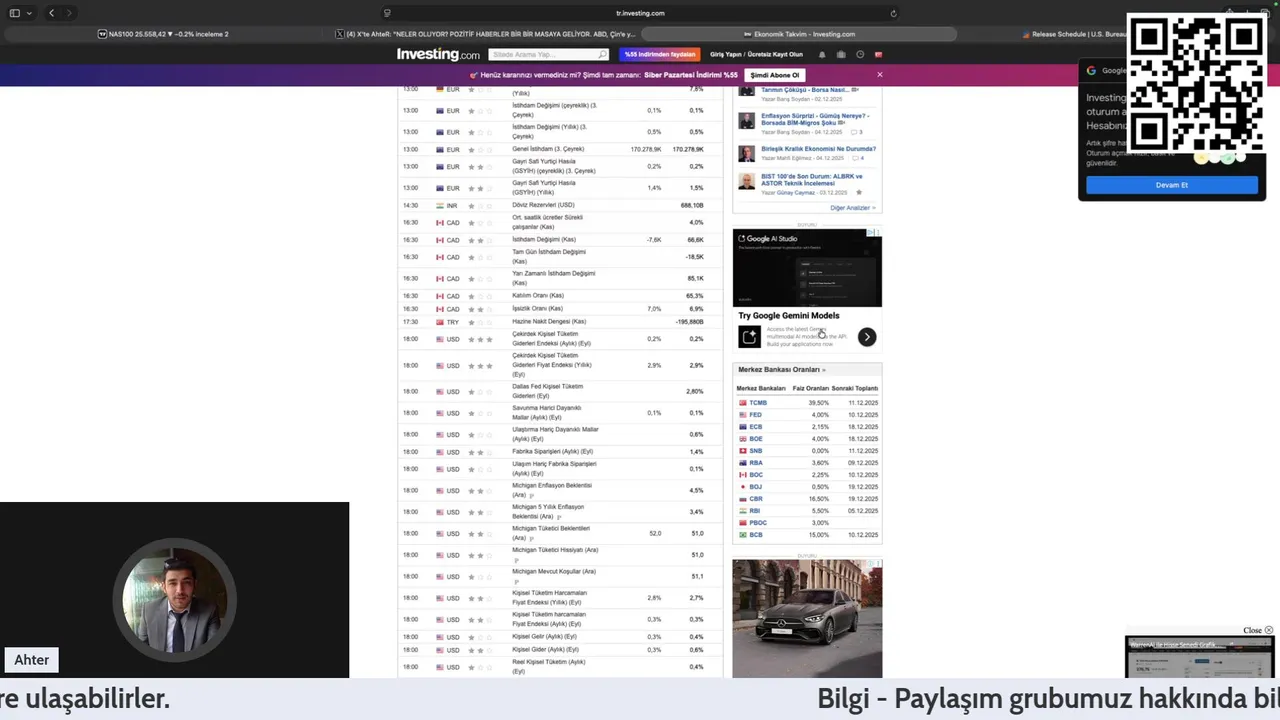
Task: Click TCMB in central bank rates
Action: (758, 403)
